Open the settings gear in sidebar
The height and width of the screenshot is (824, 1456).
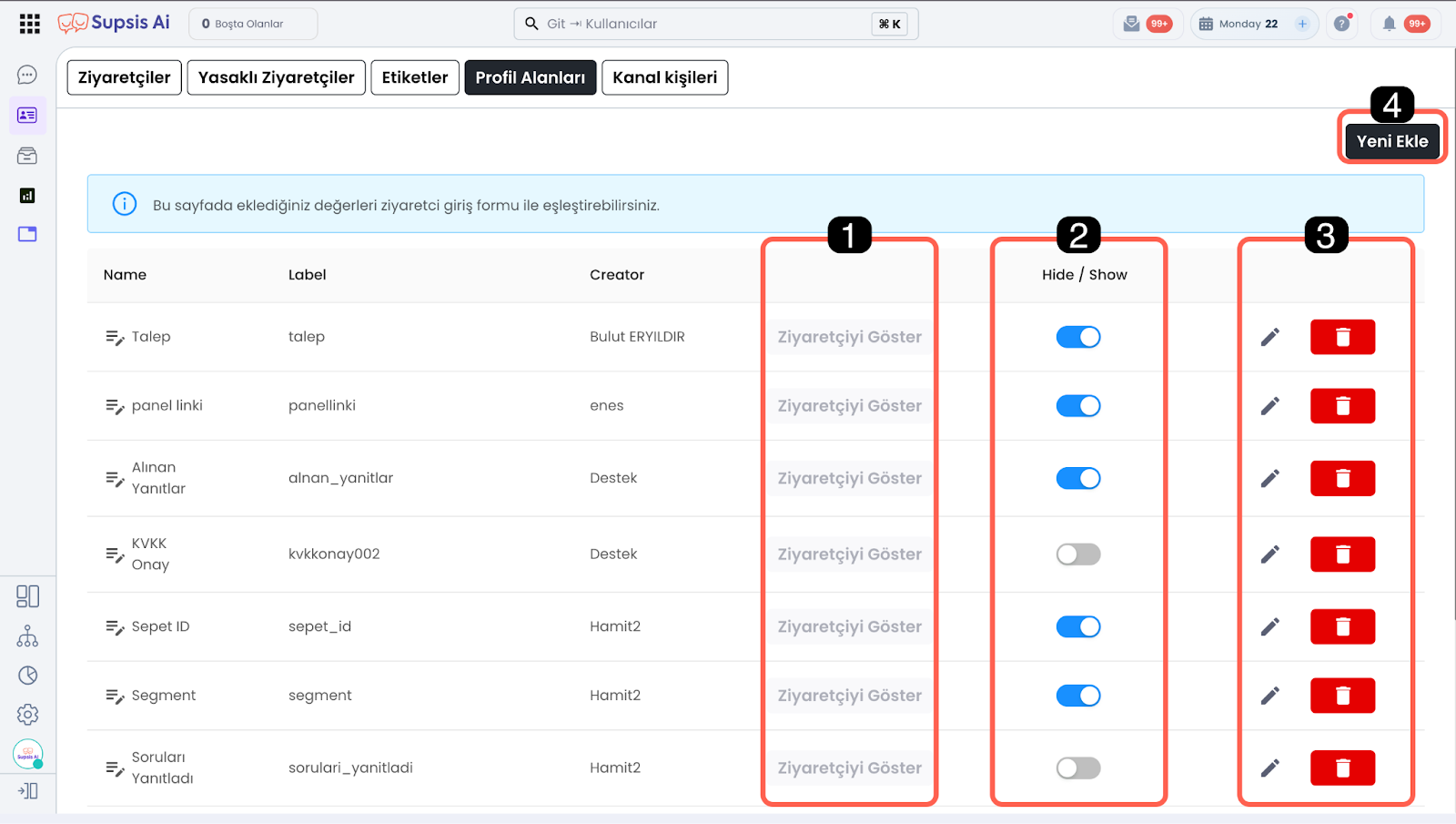27,715
